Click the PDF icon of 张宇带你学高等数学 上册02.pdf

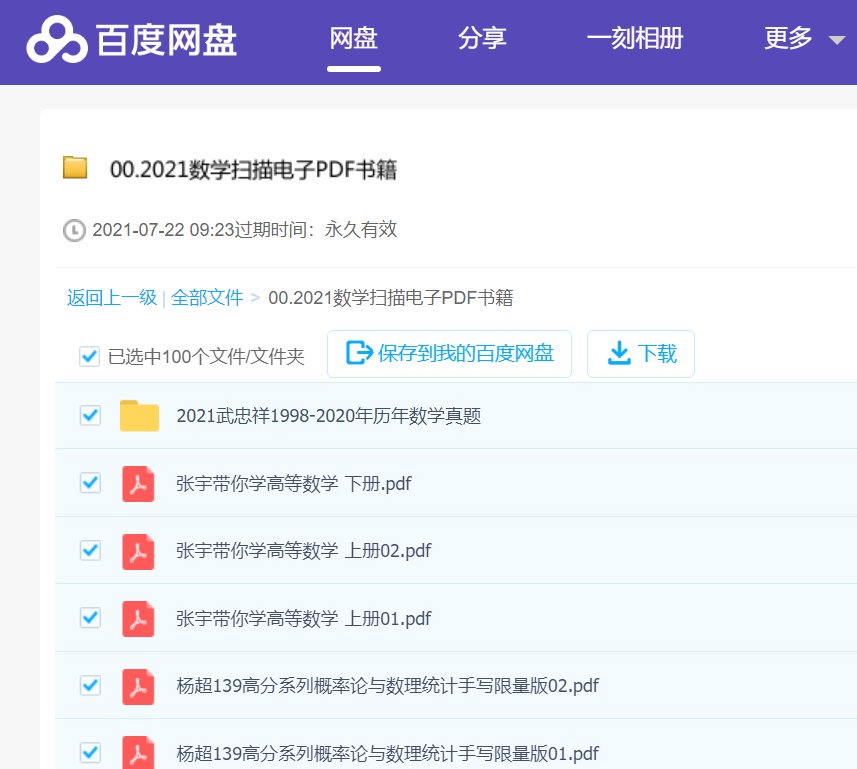[138, 551]
